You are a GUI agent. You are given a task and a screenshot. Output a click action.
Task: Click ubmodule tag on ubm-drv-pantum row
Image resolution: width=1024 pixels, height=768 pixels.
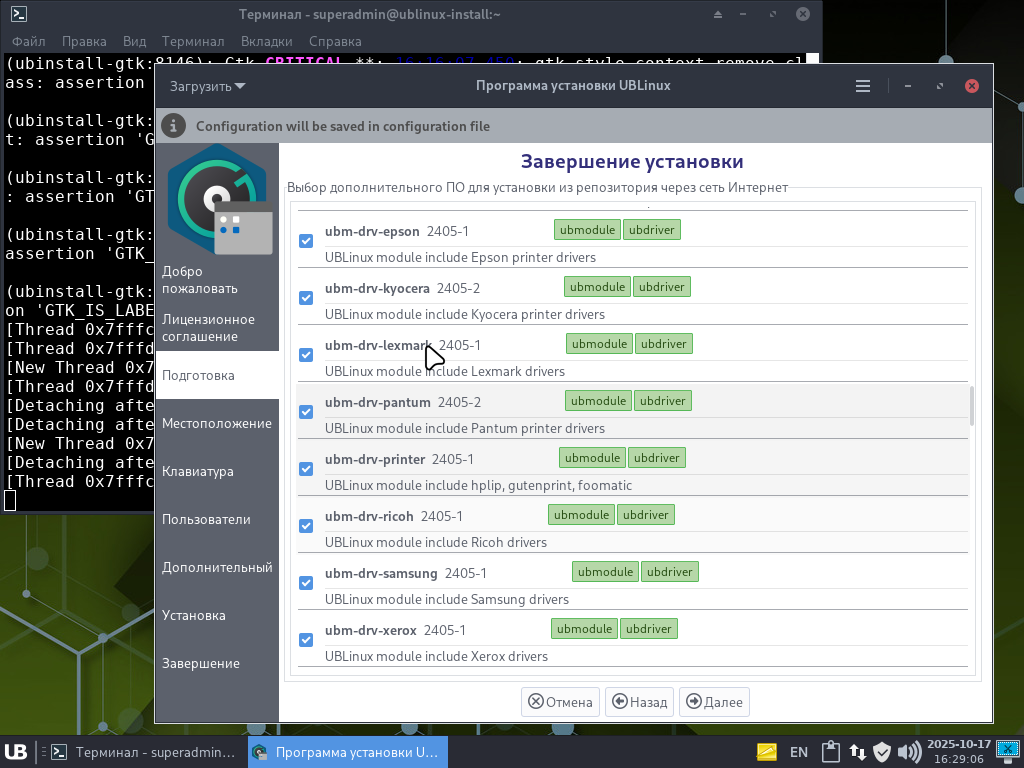coord(598,401)
